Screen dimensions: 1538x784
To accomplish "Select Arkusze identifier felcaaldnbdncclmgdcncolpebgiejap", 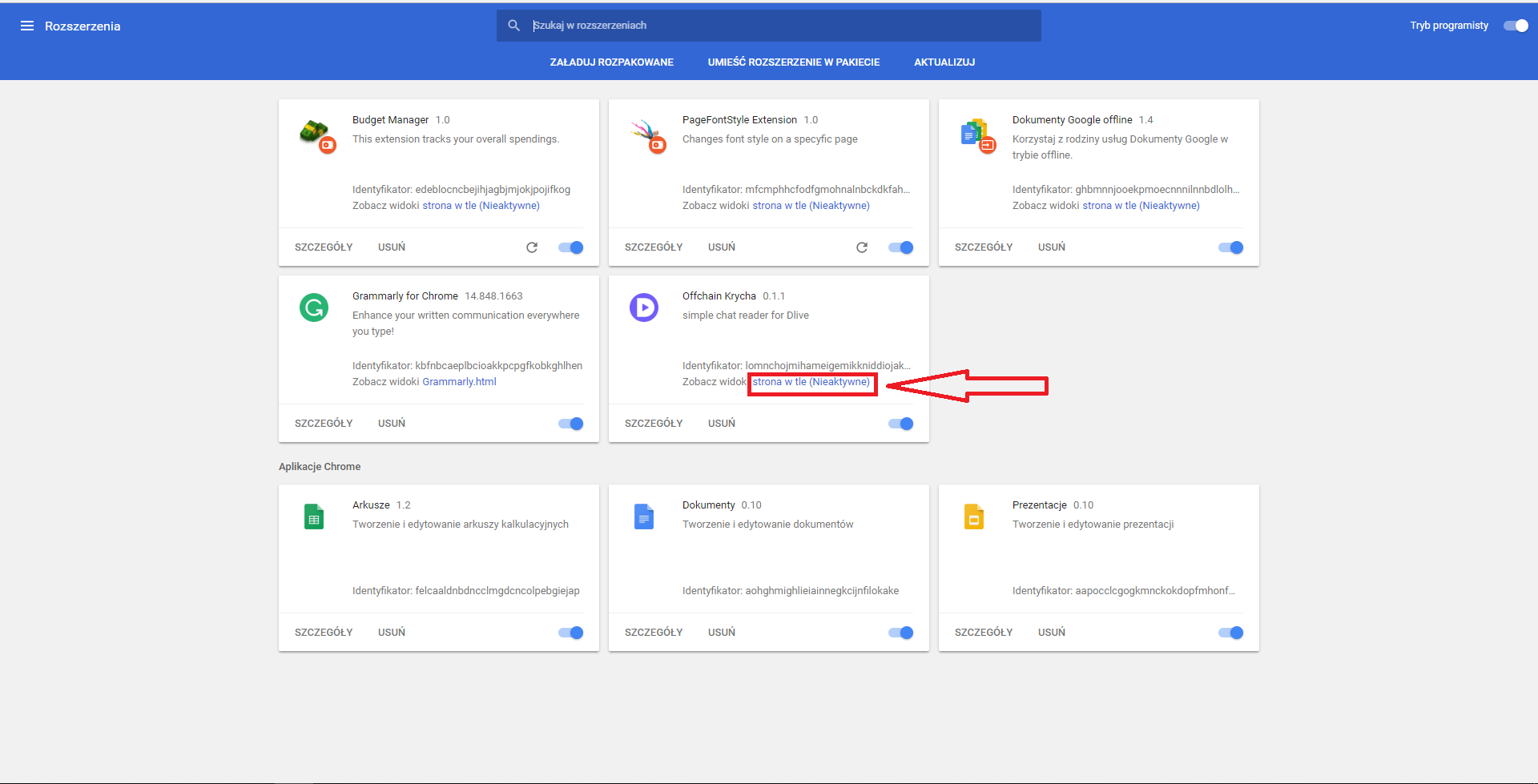I will [x=497, y=591].
